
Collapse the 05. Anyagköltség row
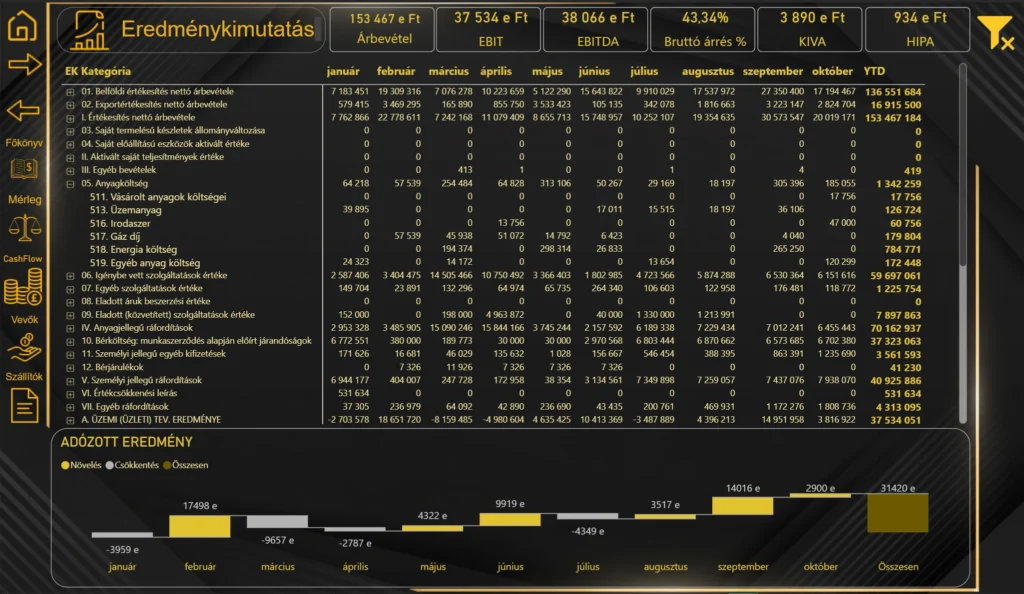tap(70, 184)
